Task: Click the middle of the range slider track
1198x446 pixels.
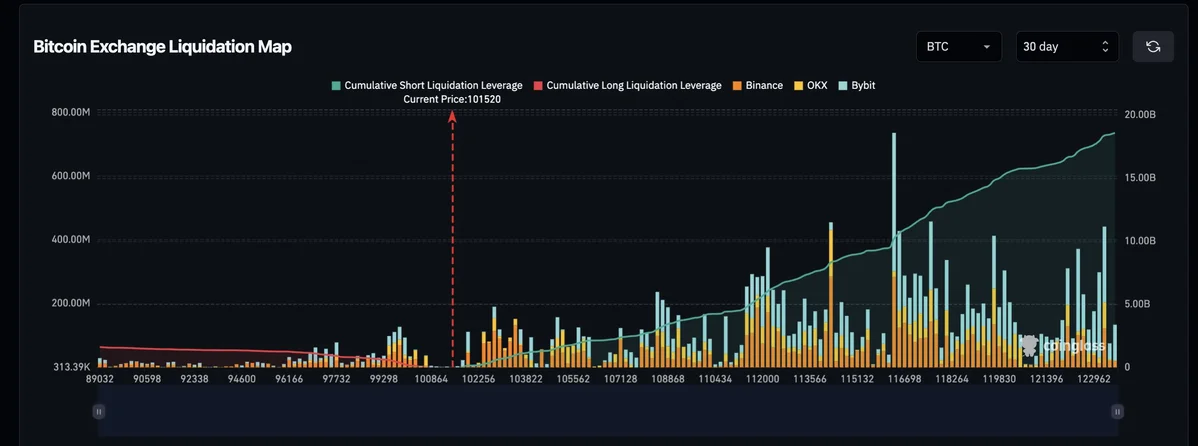Action: pos(608,411)
